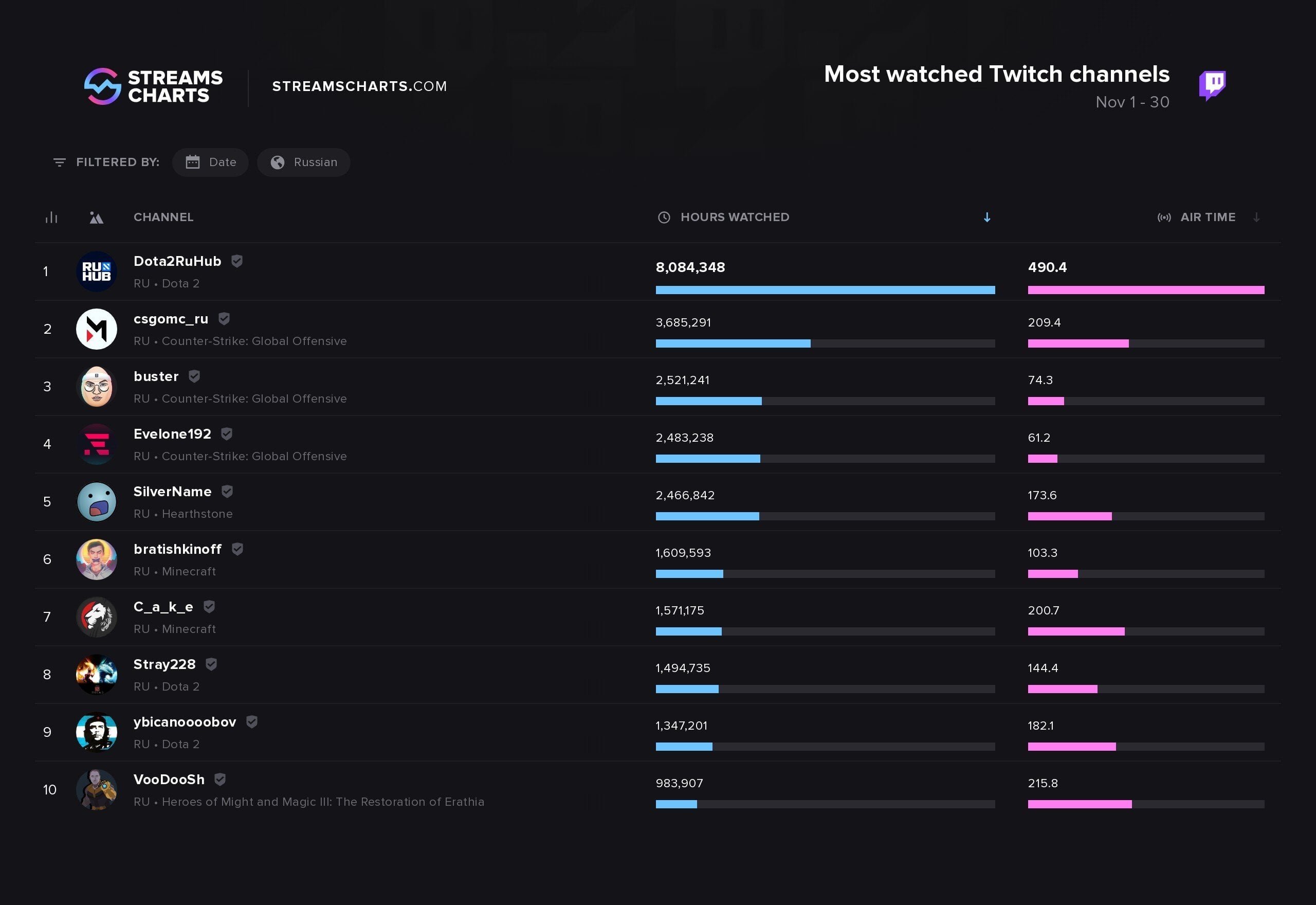Click the clock icon near Hours Watched

(664, 217)
